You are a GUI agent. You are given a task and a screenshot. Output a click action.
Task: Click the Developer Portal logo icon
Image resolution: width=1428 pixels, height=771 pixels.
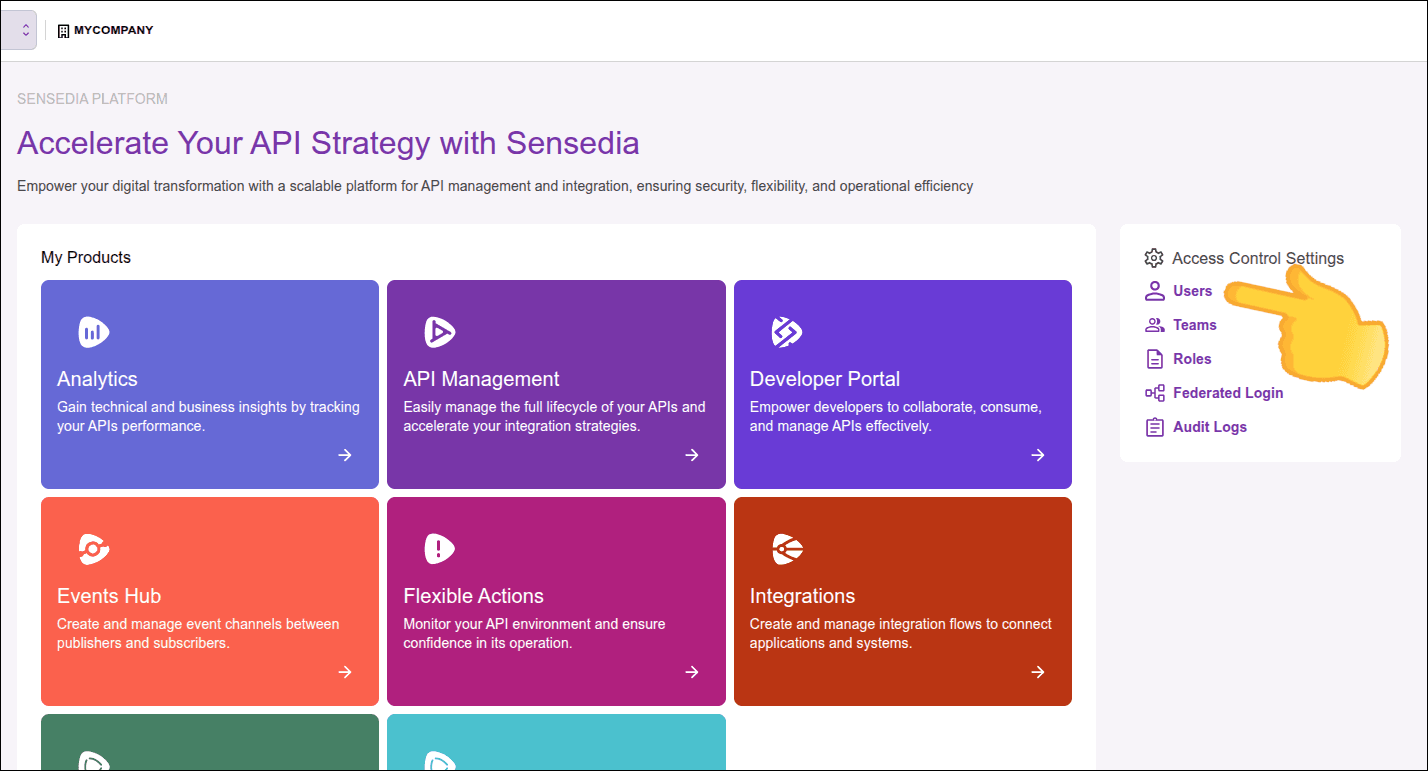click(786, 332)
